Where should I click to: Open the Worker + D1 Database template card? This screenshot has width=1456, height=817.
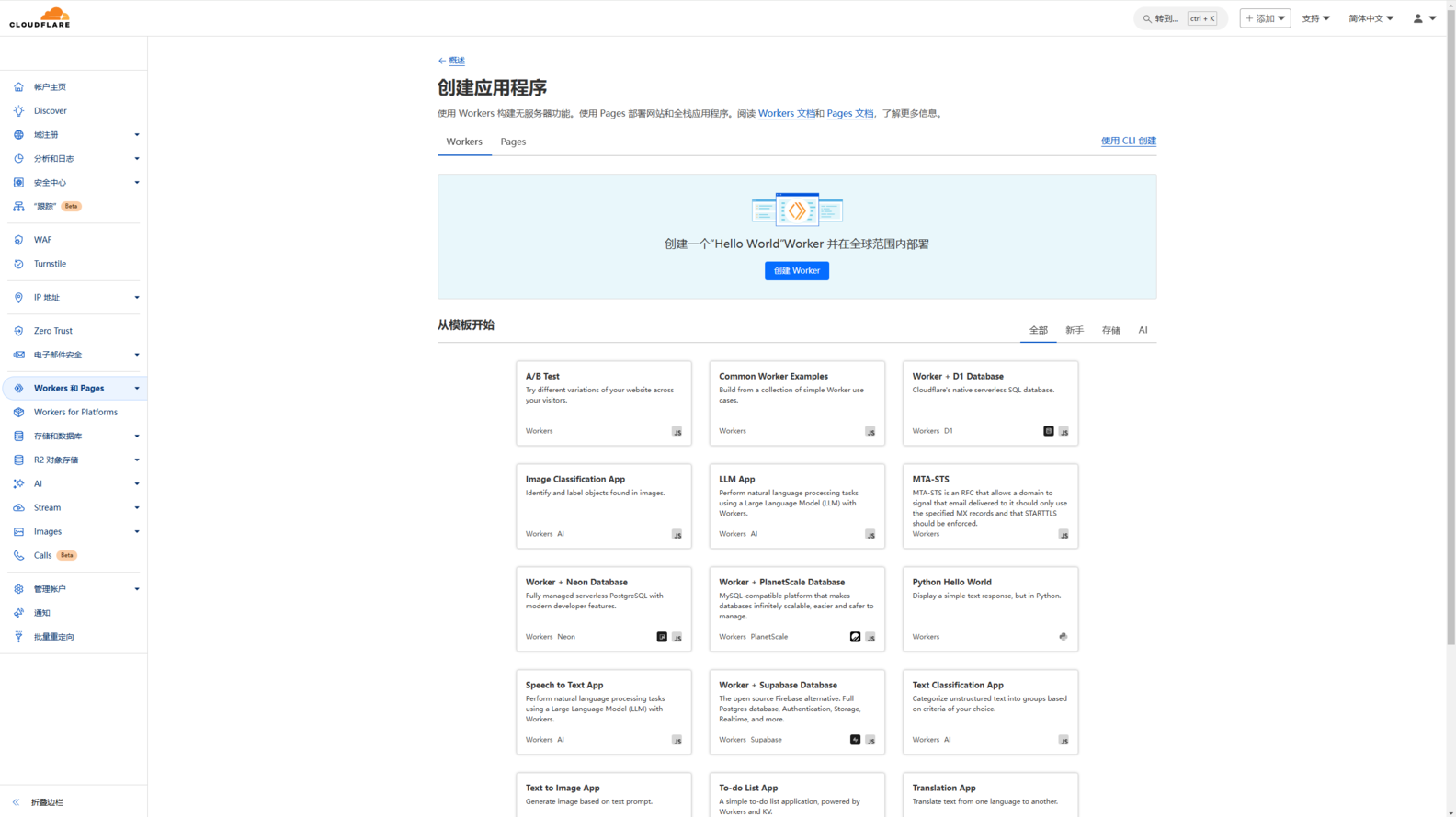click(990, 403)
